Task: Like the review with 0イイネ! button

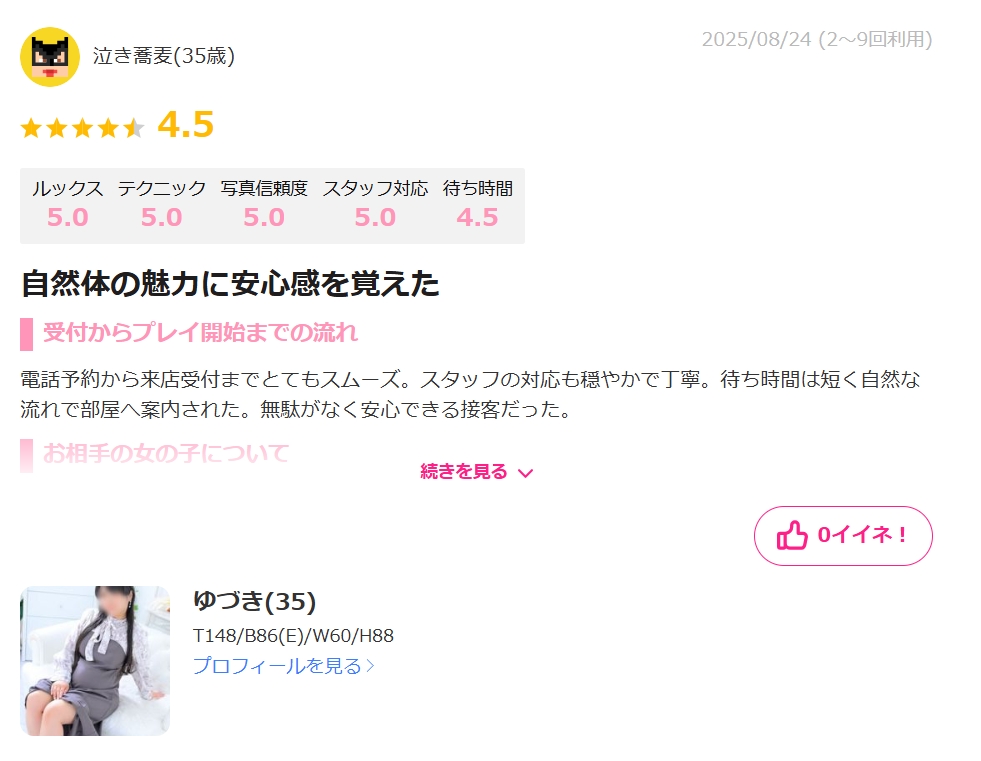Action: tap(843, 536)
